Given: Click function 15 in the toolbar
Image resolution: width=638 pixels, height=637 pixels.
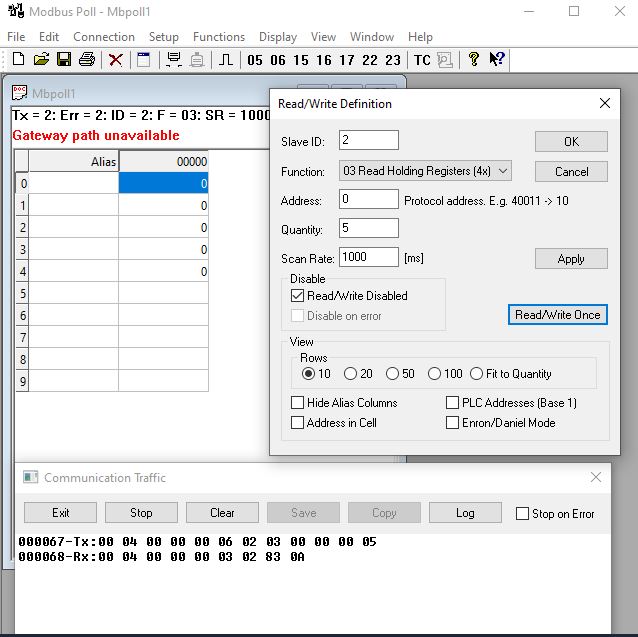Looking at the screenshot, I should click(x=301, y=60).
